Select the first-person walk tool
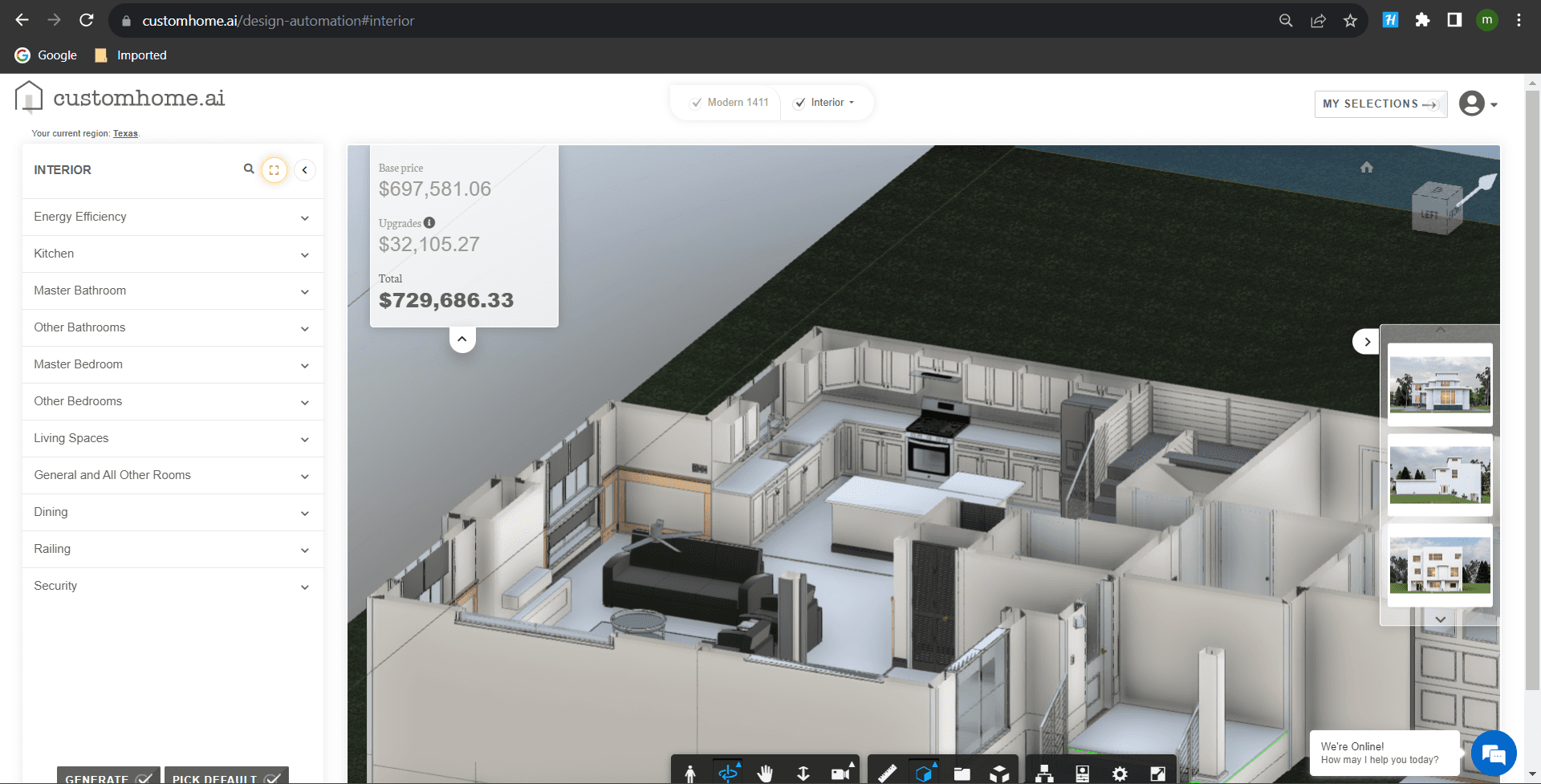 tap(690, 774)
